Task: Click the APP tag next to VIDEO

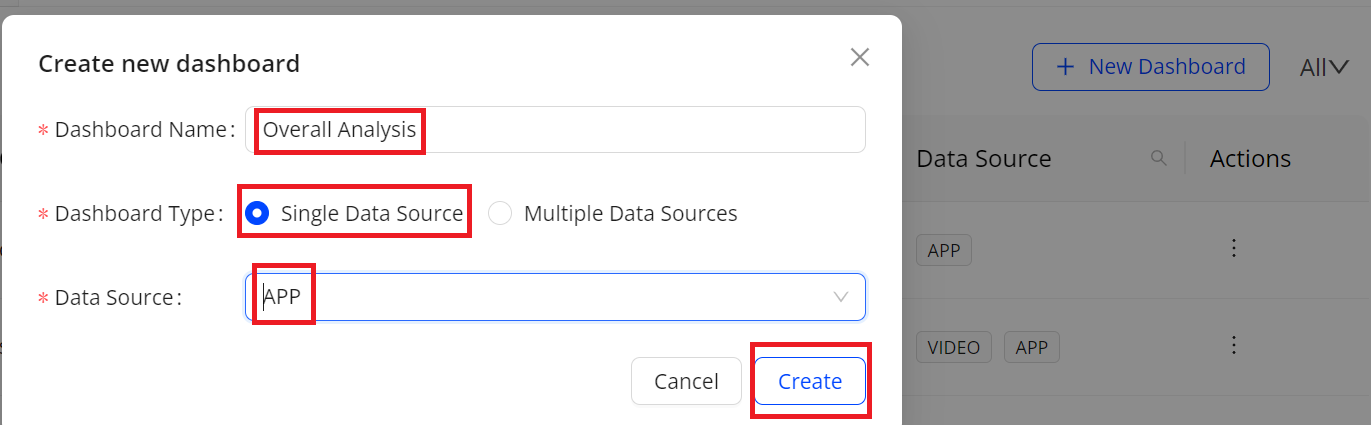Action: coord(1032,347)
